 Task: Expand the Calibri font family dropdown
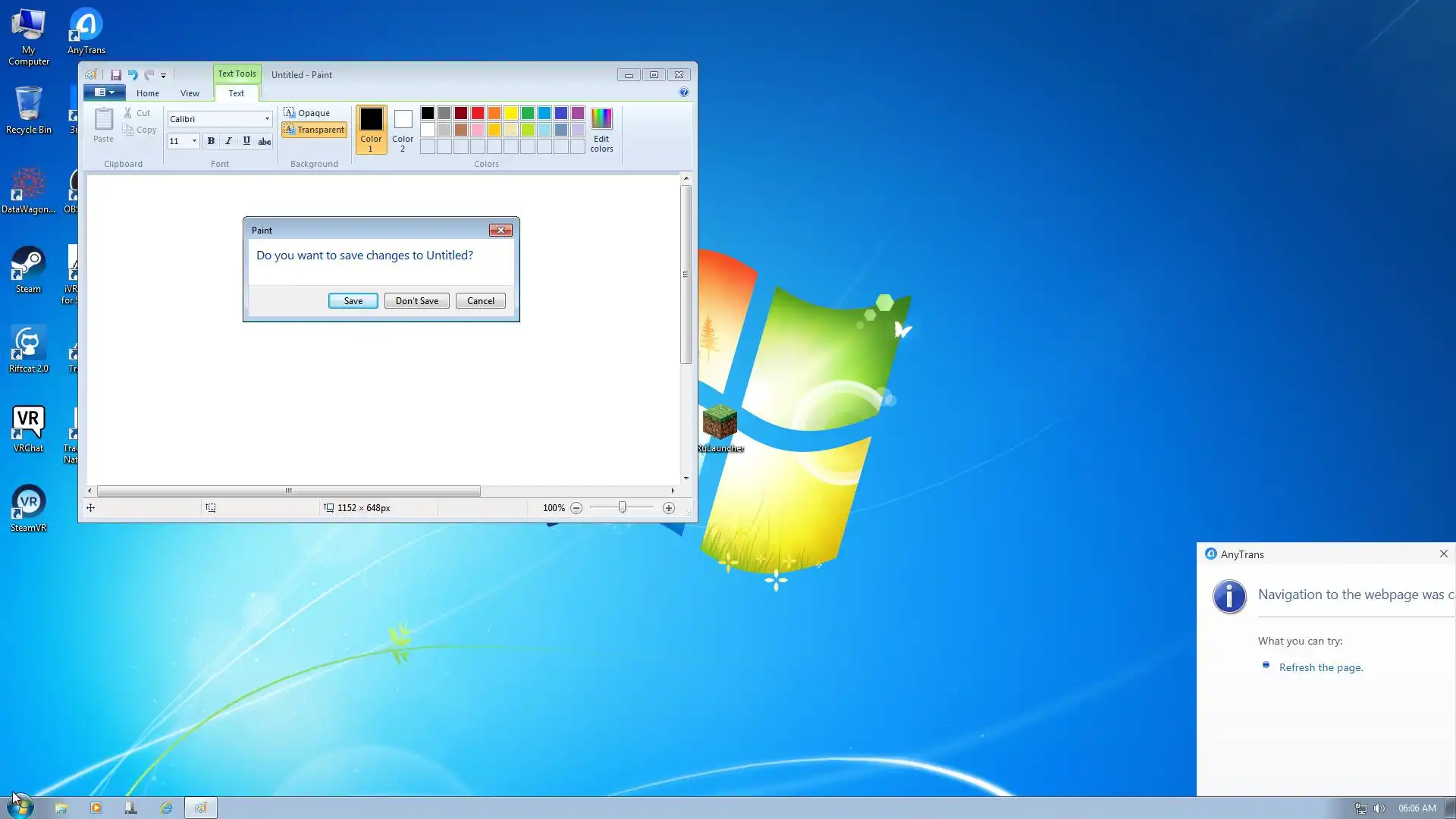267,119
